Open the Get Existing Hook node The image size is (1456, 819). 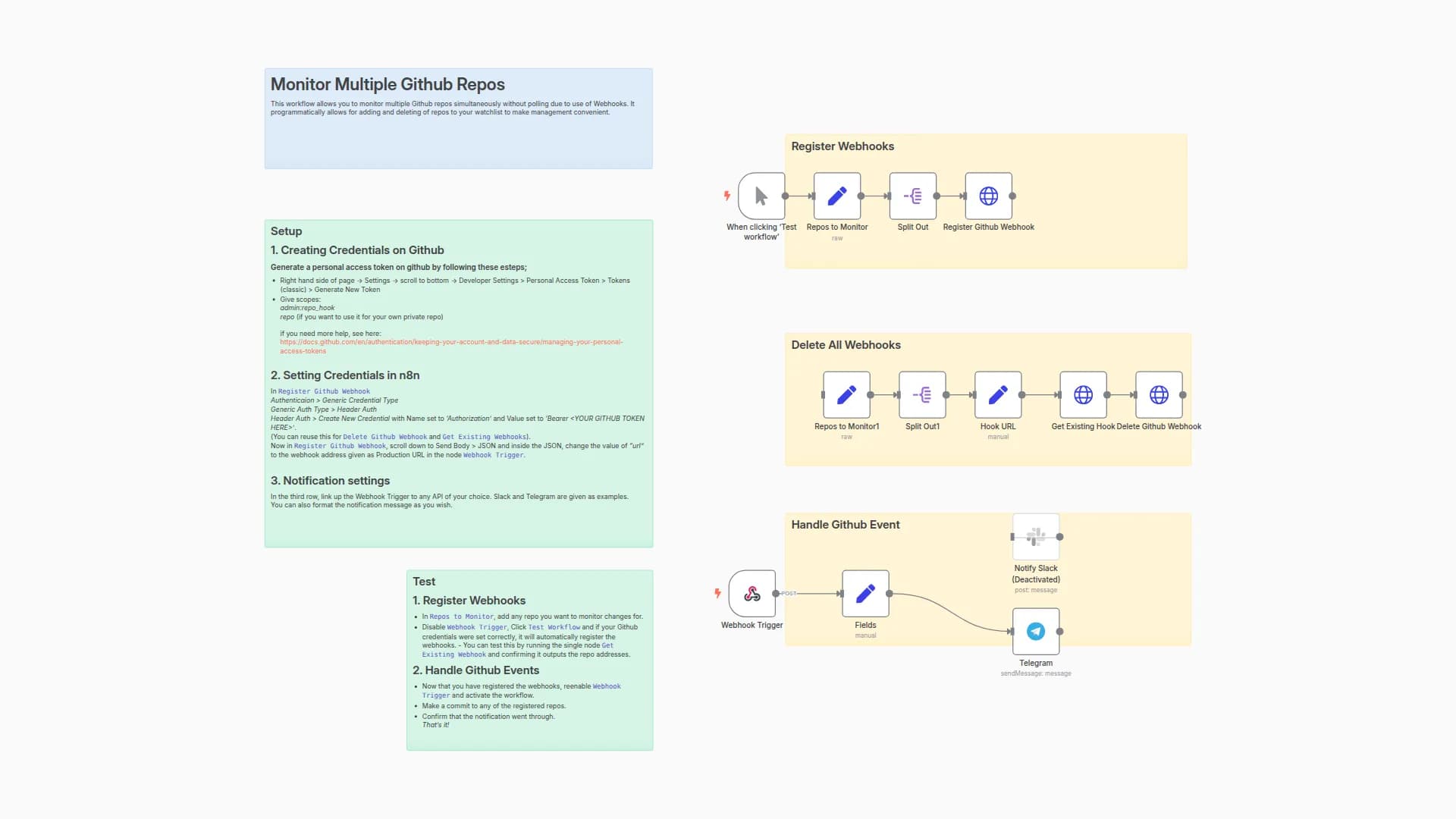[1084, 394]
